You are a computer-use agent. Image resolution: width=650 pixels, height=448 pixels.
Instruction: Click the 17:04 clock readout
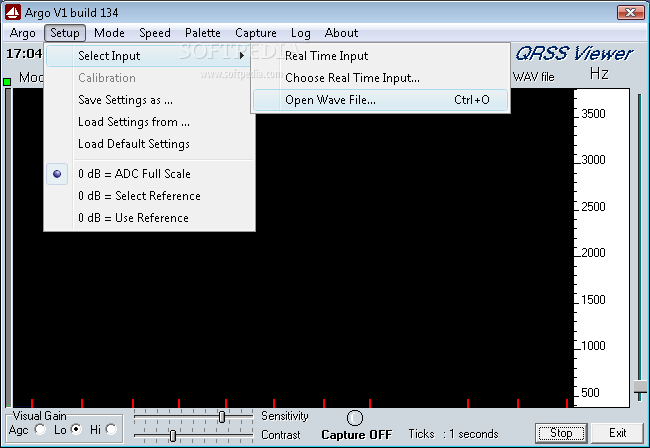click(x=24, y=54)
